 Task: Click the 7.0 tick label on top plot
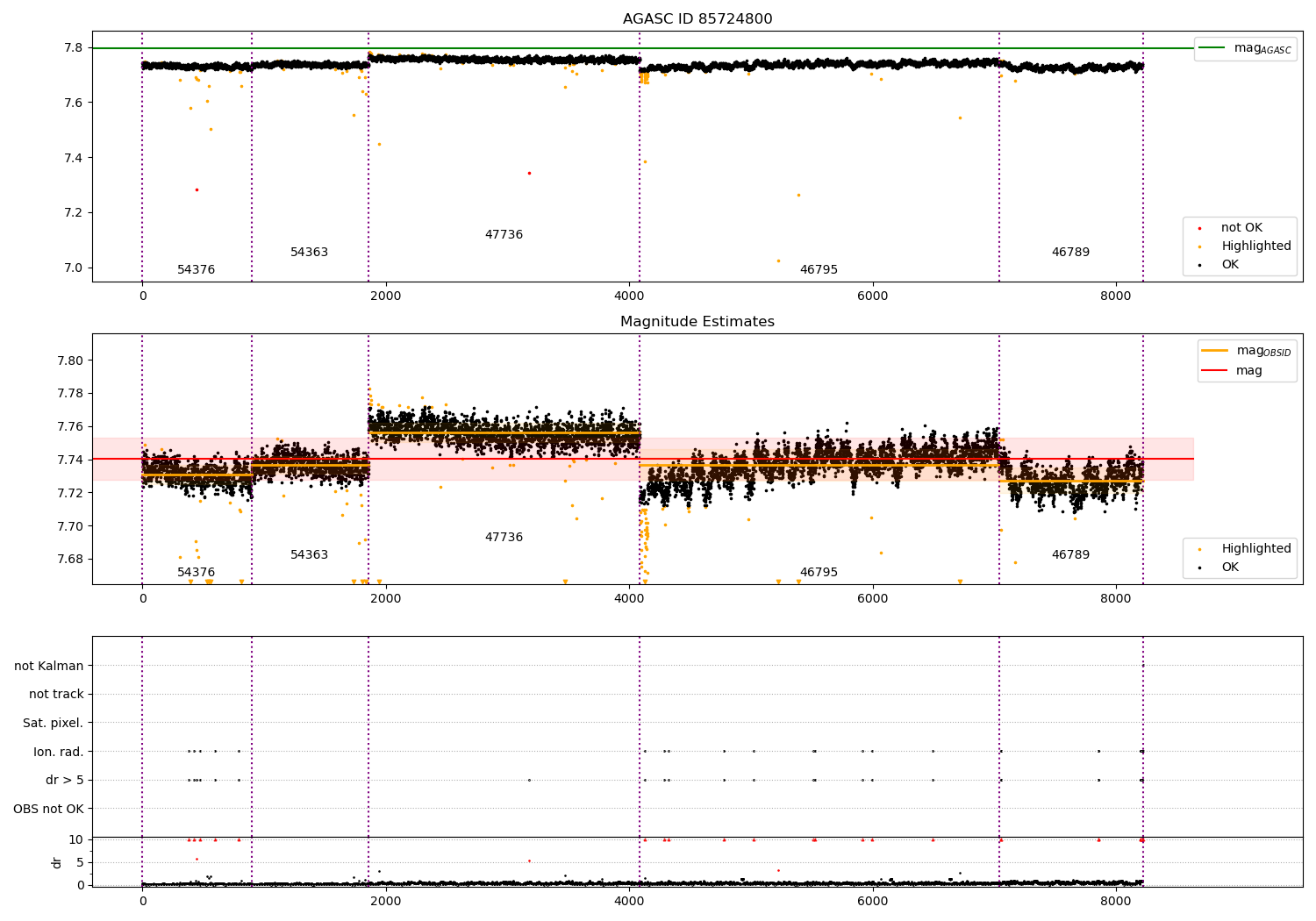tap(74, 268)
